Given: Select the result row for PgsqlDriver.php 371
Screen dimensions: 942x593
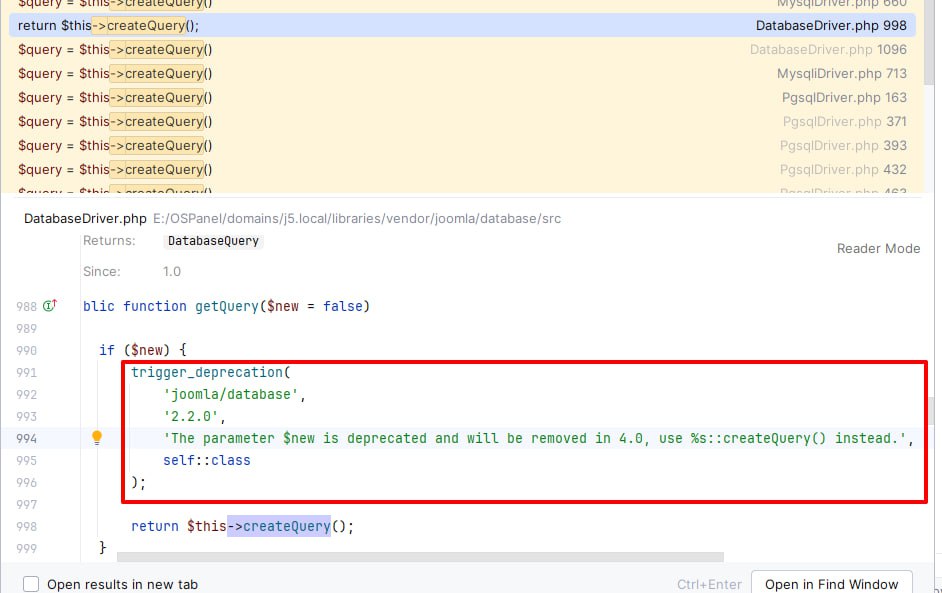Looking at the screenshot, I should [x=462, y=121].
